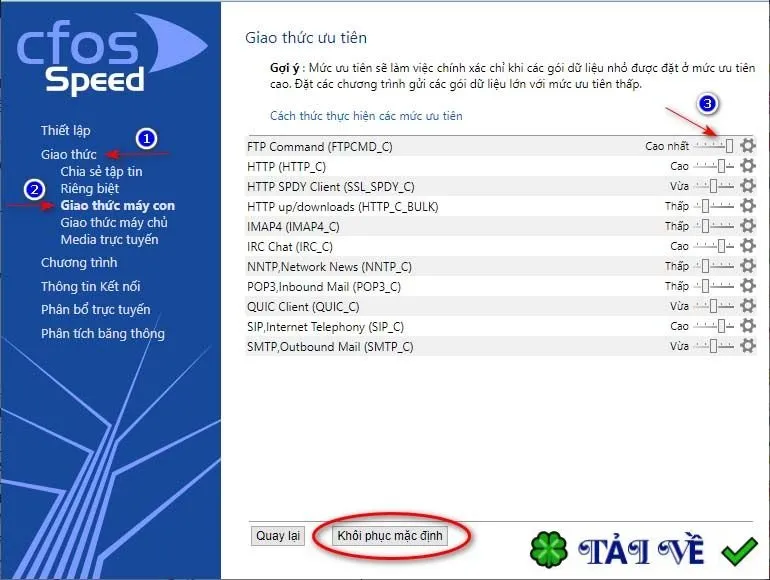Click gear icon for POP3,Inbound Mail

click(x=747, y=286)
